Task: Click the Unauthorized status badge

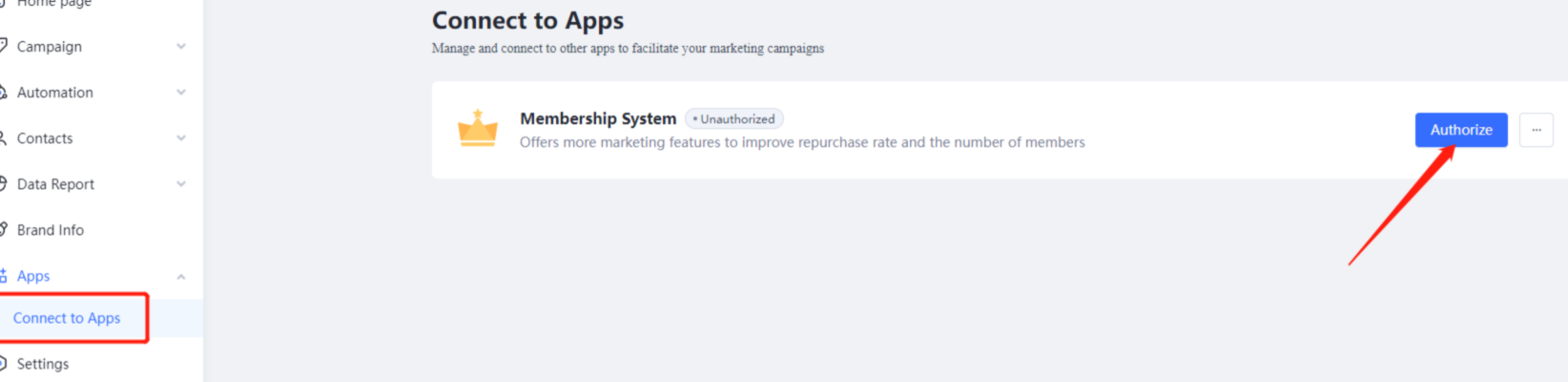Action: click(x=734, y=119)
